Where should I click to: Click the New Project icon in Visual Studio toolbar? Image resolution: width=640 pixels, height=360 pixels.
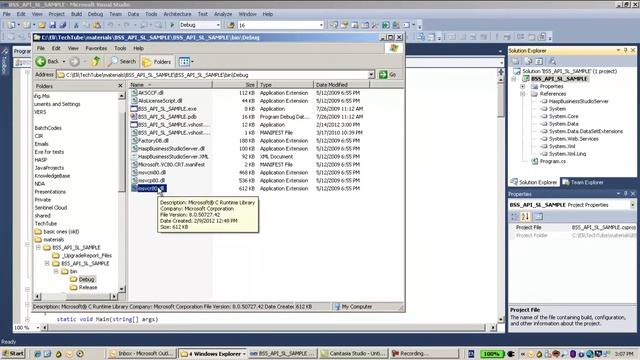11,25
